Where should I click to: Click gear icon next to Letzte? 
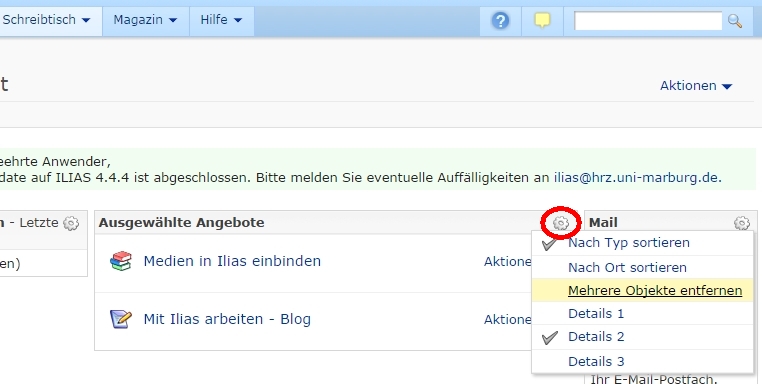(x=71, y=223)
